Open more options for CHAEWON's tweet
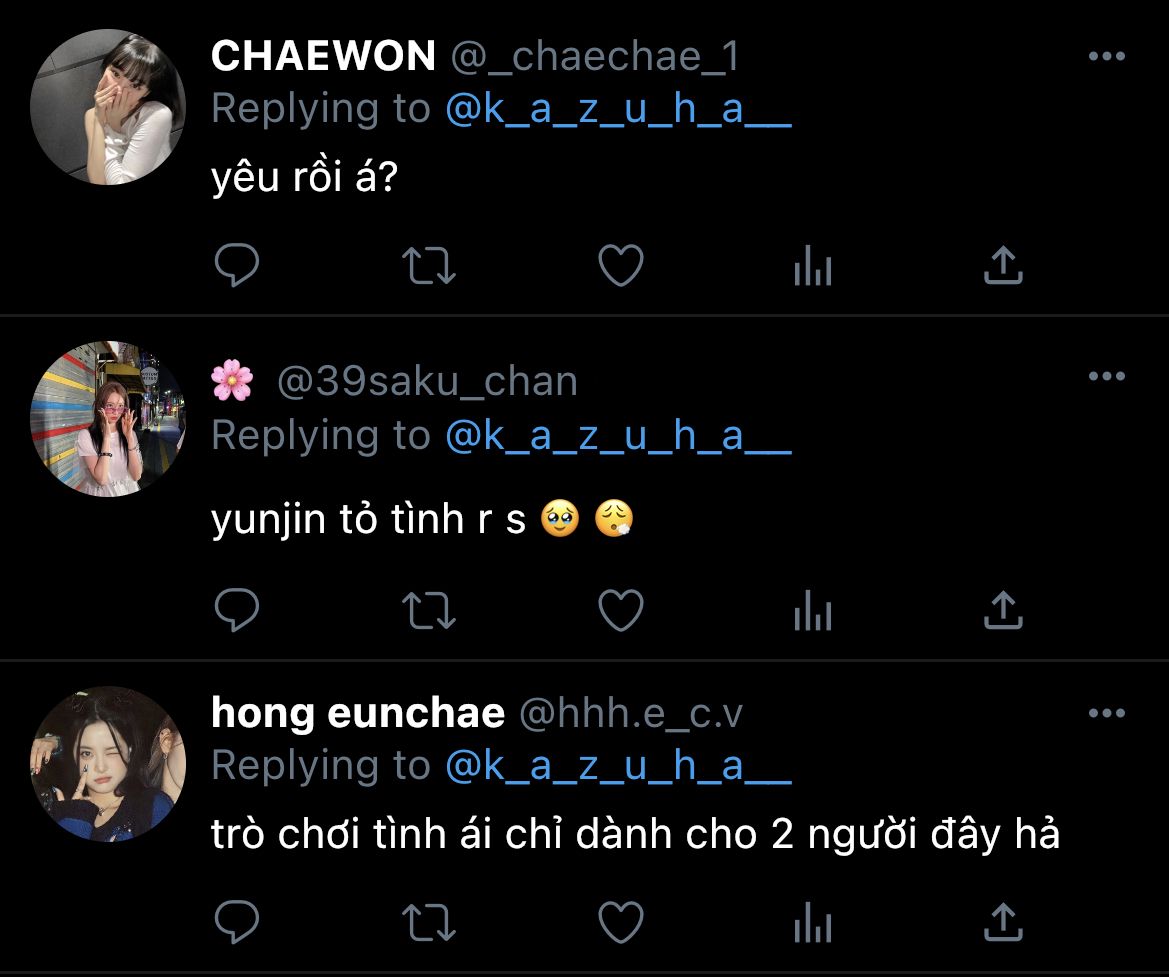The height and width of the screenshot is (977, 1169). [1106, 56]
